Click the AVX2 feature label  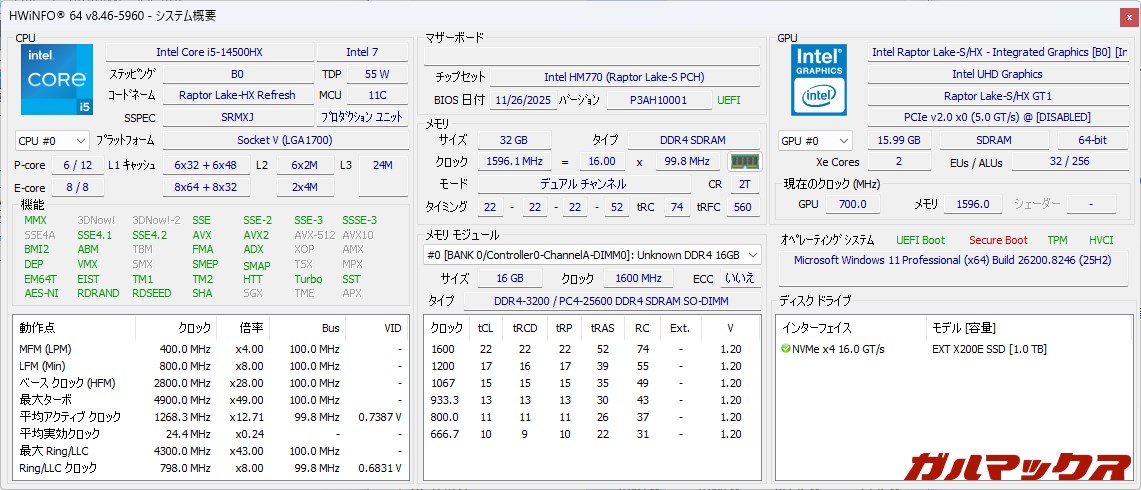[x=256, y=235]
